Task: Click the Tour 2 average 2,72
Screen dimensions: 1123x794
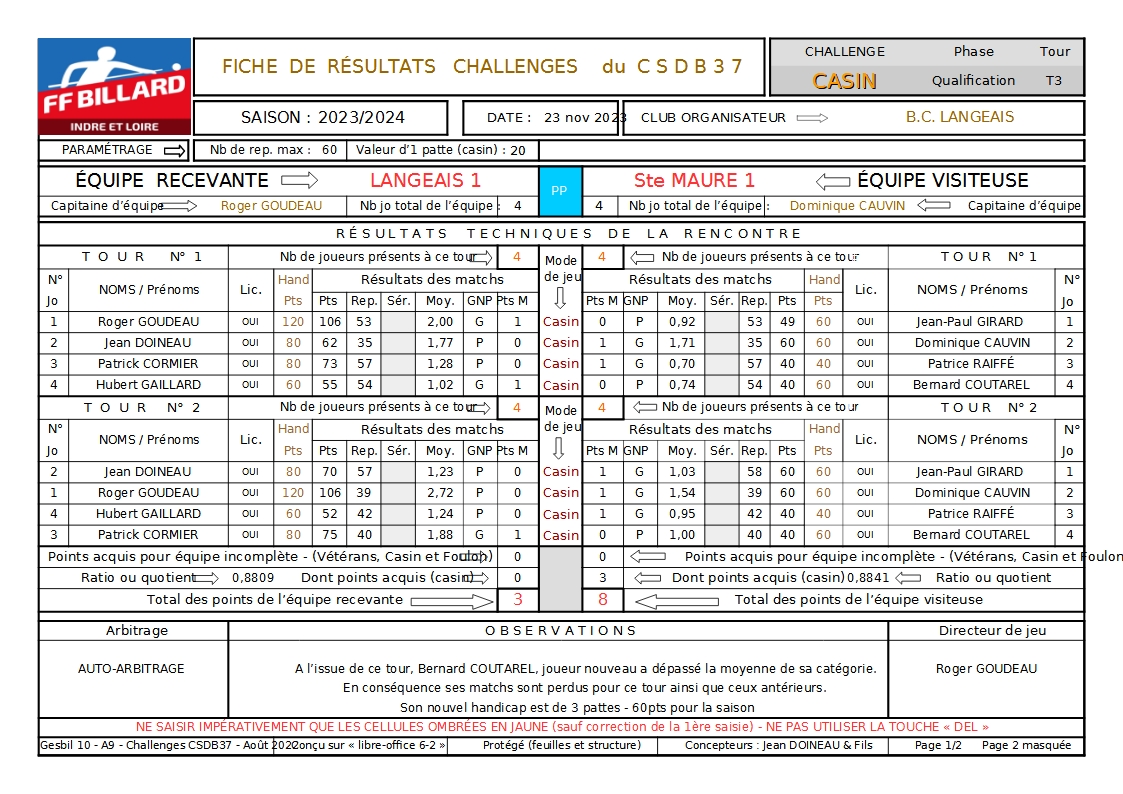Action: point(440,493)
